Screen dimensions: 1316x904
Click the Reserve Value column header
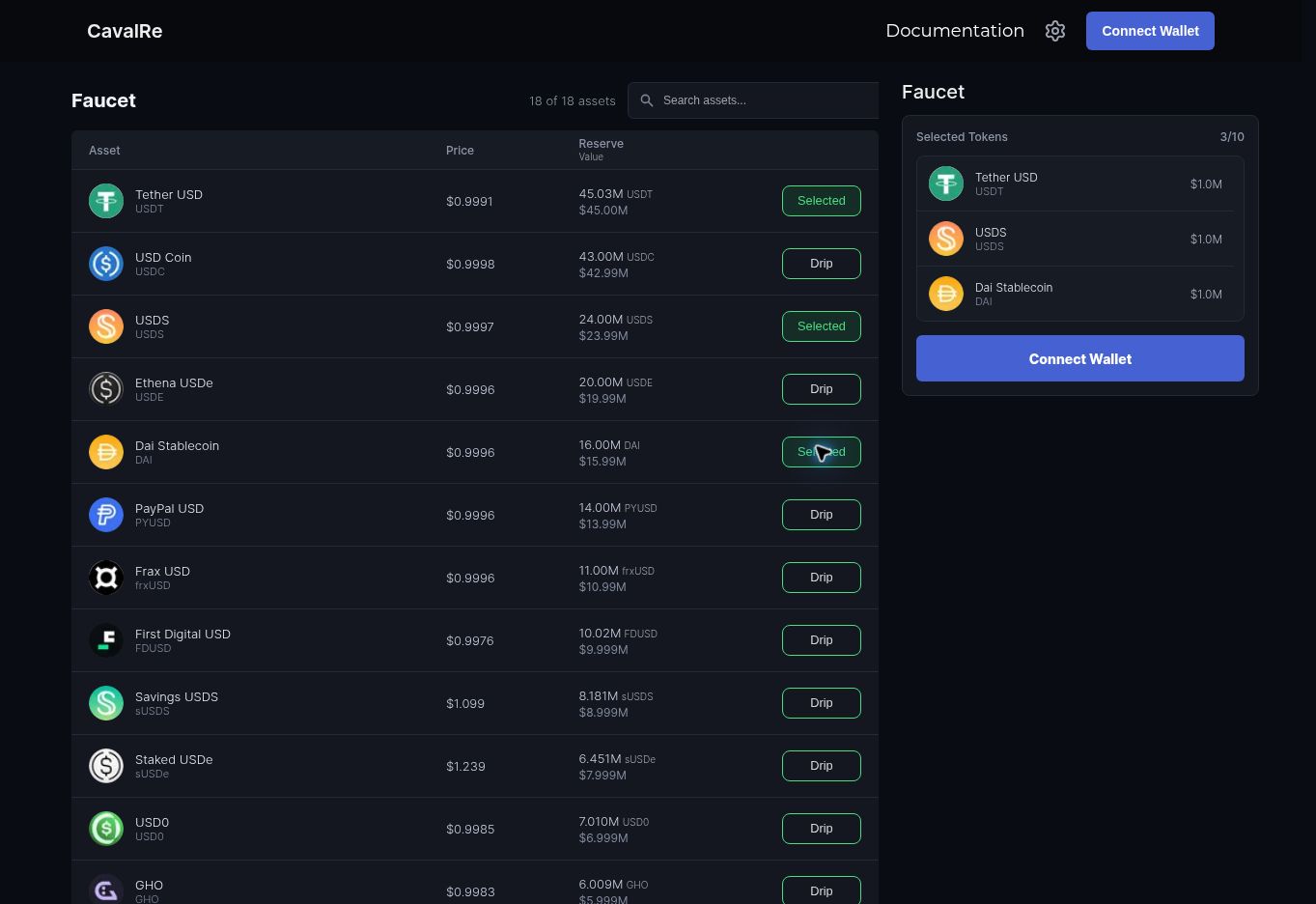(x=601, y=150)
